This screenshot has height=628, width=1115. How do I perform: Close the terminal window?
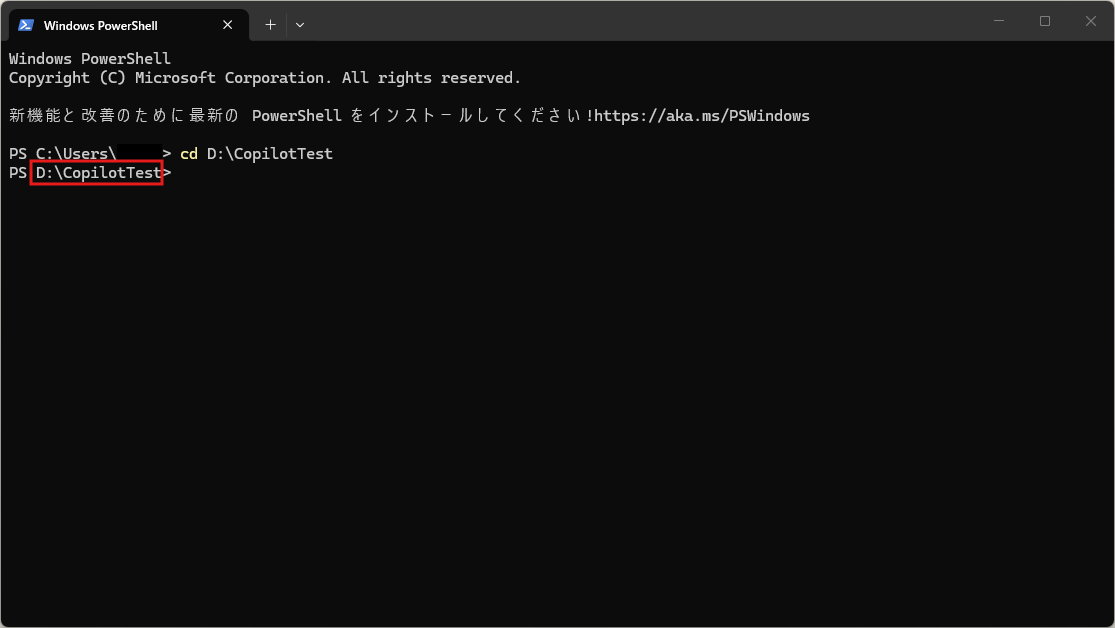[1091, 21]
